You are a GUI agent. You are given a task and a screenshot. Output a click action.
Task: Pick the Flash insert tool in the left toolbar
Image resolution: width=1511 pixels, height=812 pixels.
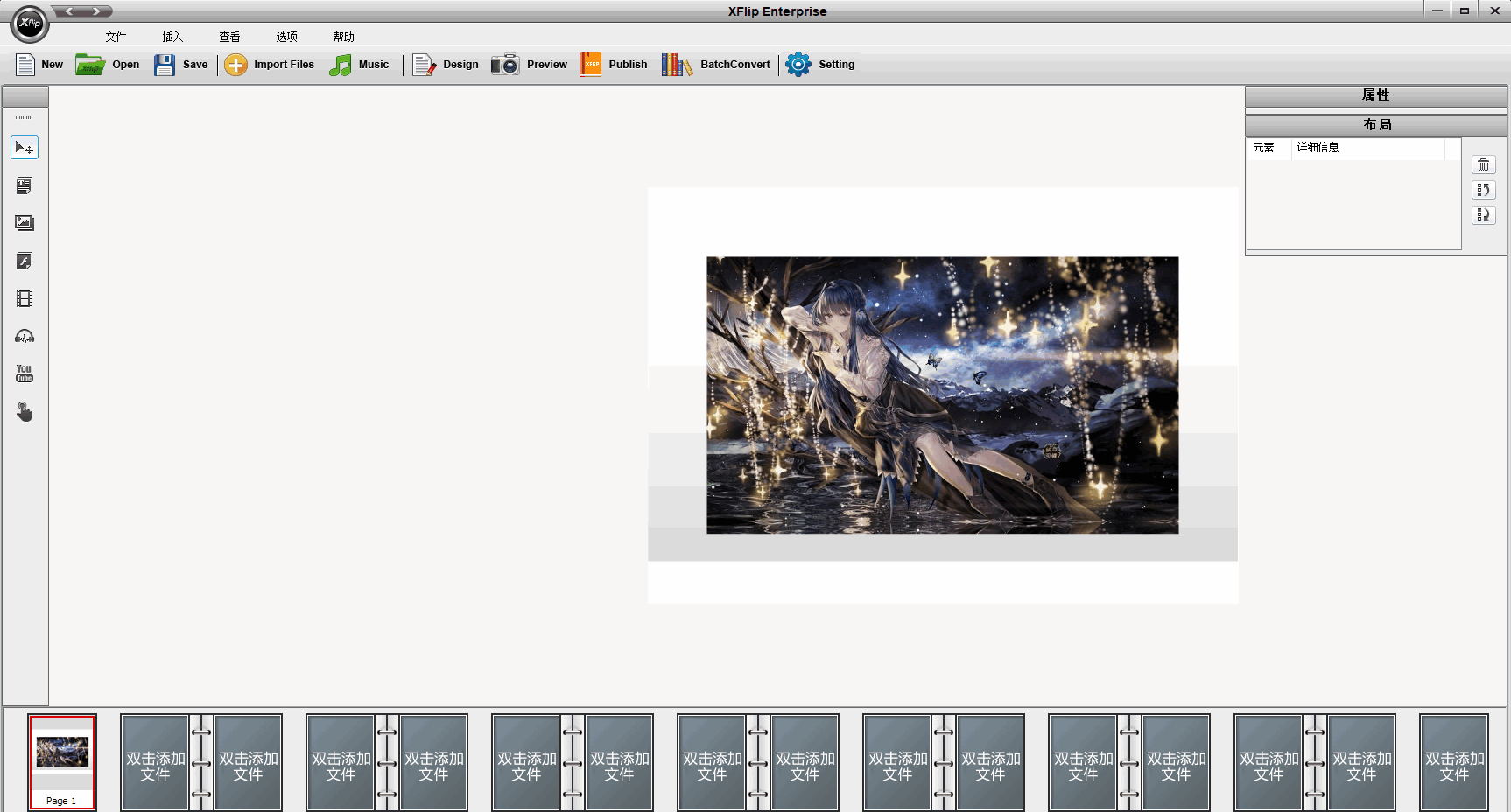tap(25, 261)
